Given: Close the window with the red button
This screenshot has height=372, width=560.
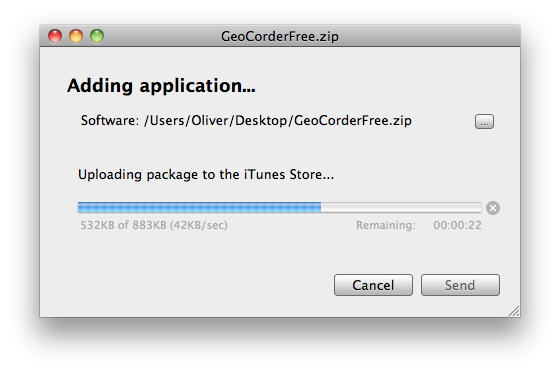Looking at the screenshot, I should click(55, 36).
